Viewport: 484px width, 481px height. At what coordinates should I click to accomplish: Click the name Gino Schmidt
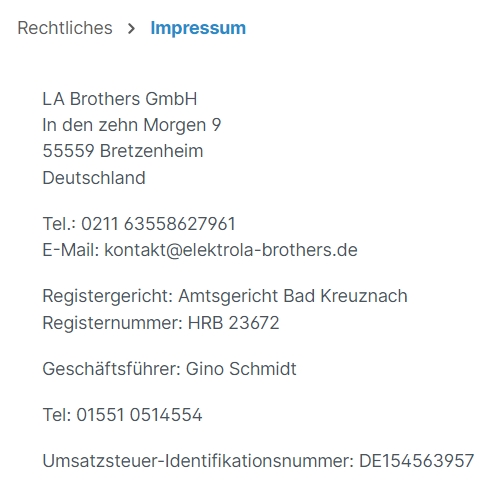coord(241,369)
